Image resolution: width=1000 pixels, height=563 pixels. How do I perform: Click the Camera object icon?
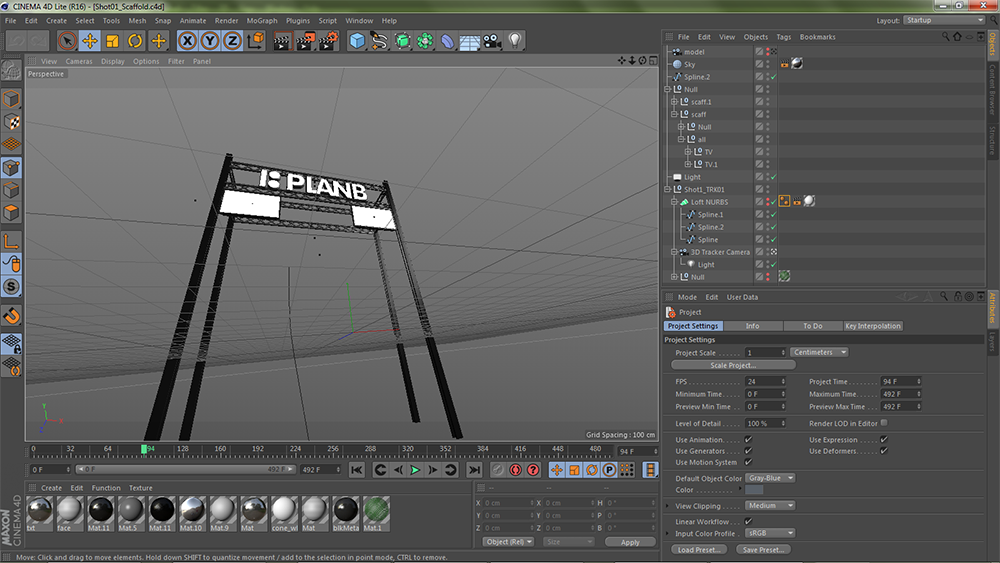491,41
